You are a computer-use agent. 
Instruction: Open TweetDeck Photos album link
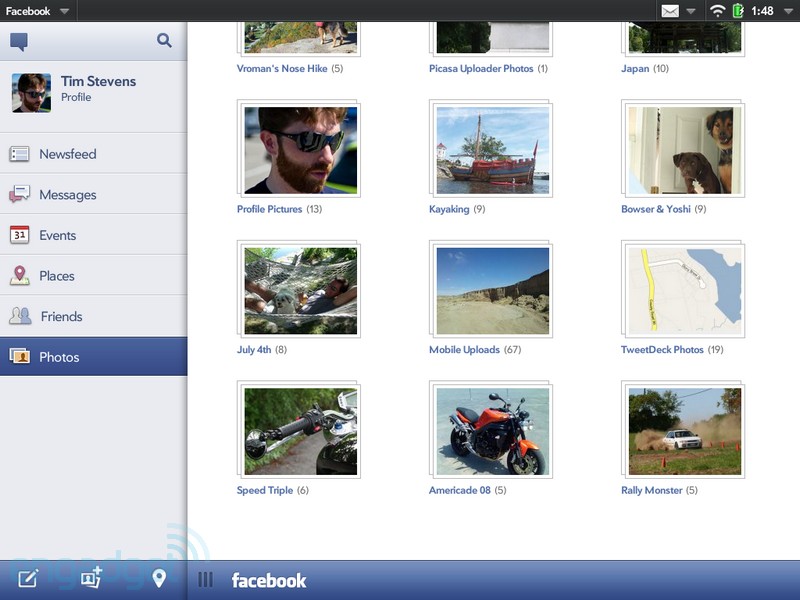[x=662, y=349]
